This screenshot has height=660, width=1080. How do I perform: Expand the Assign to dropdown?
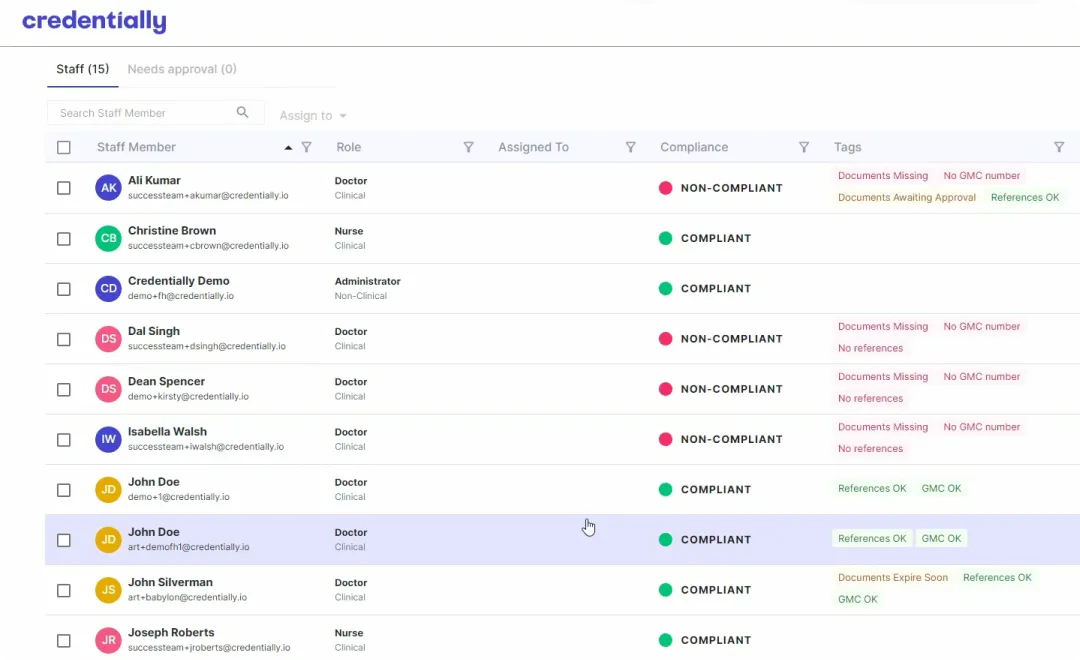[313, 116]
